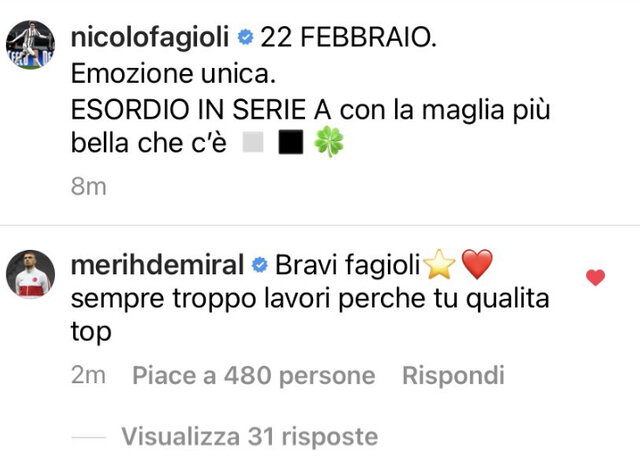Open nicolofagioli's profile picture
Viewport: 640px width, 459px height.
coord(30,44)
